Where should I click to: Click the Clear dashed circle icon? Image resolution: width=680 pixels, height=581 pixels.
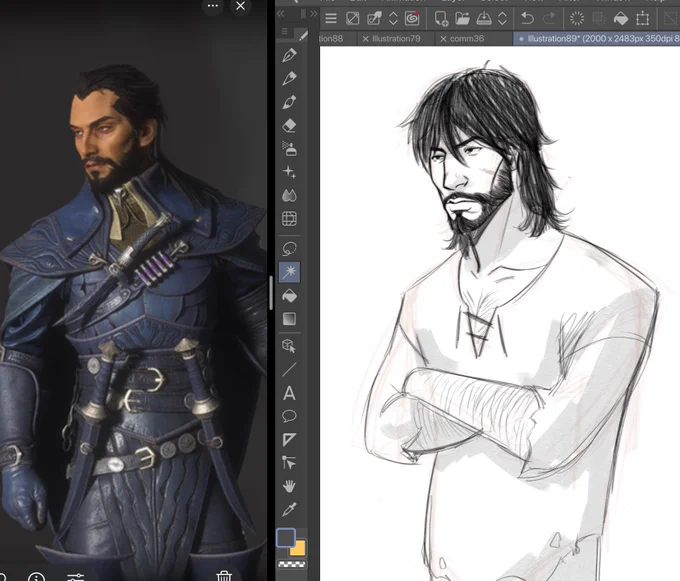coord(577,18)
